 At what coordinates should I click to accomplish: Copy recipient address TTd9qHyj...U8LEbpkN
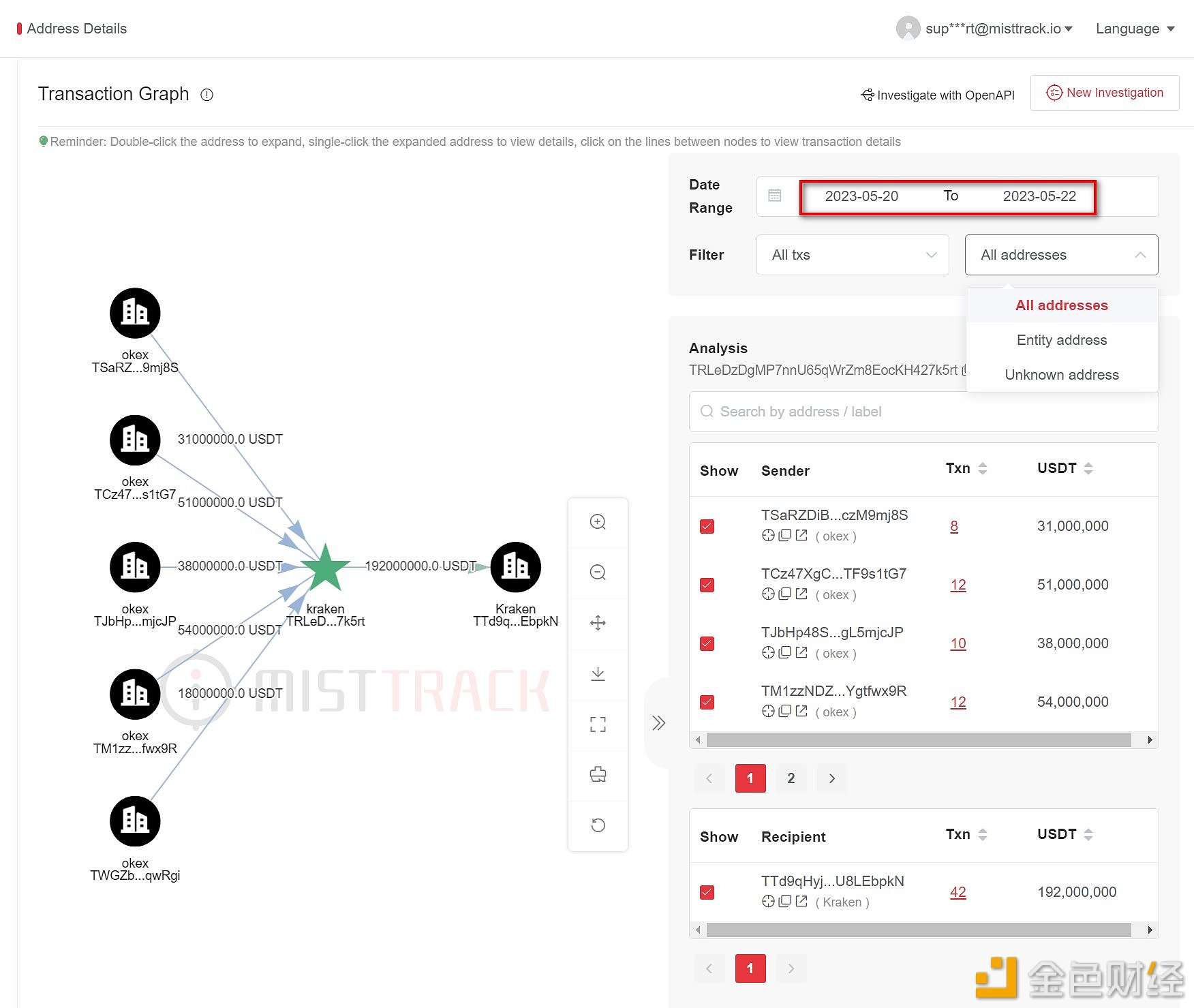tap(784, 902)
